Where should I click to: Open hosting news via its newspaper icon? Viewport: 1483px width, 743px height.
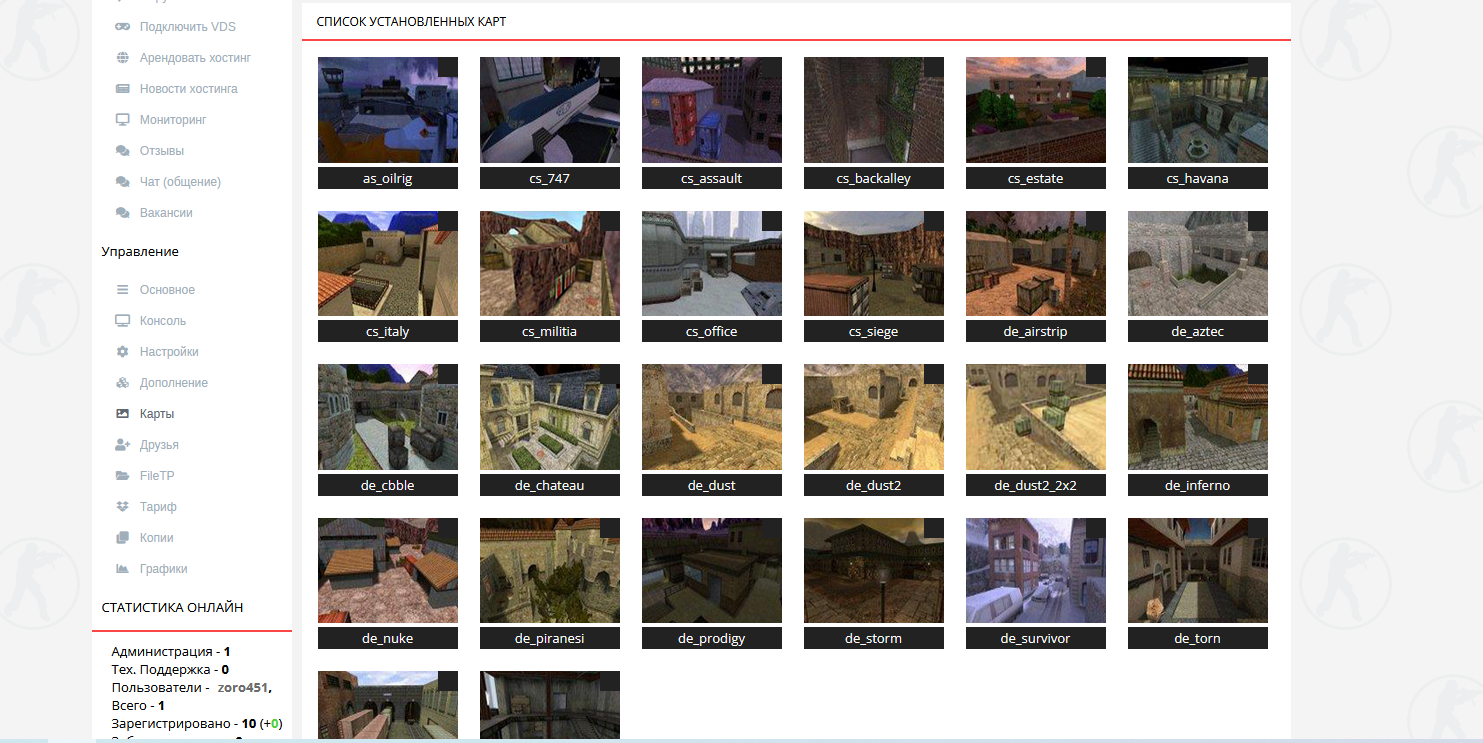123,89
